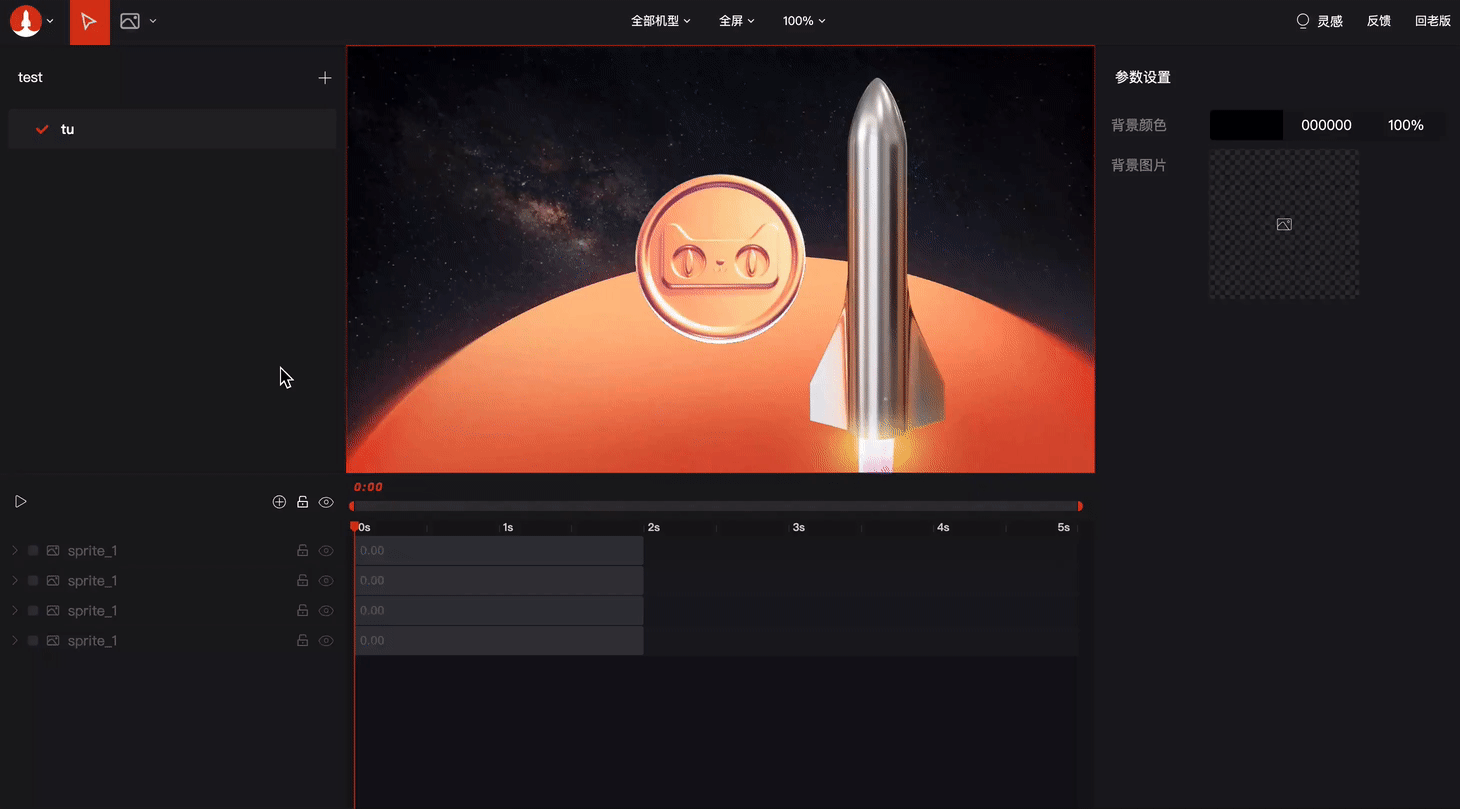The width and height of the screenshot is (1460, 809).
Task: Lock the third sprite_1 layer
Action: point(302,611)
